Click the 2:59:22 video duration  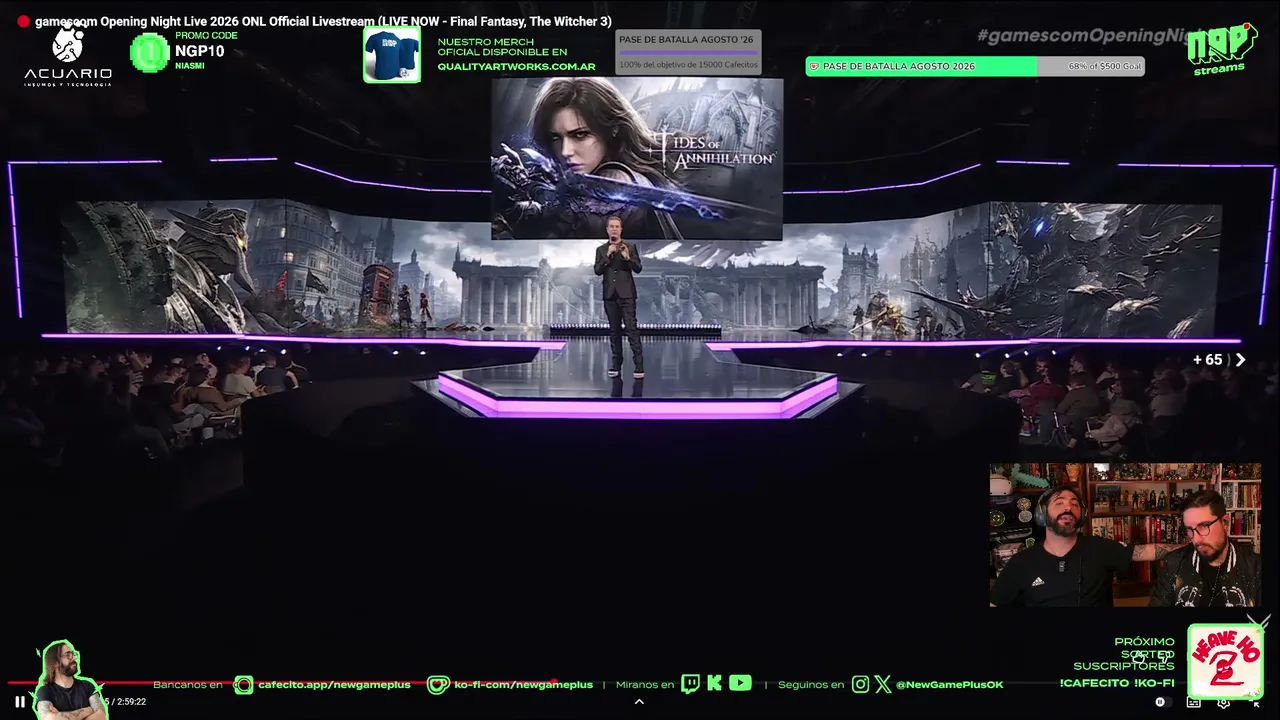[129, 702]
